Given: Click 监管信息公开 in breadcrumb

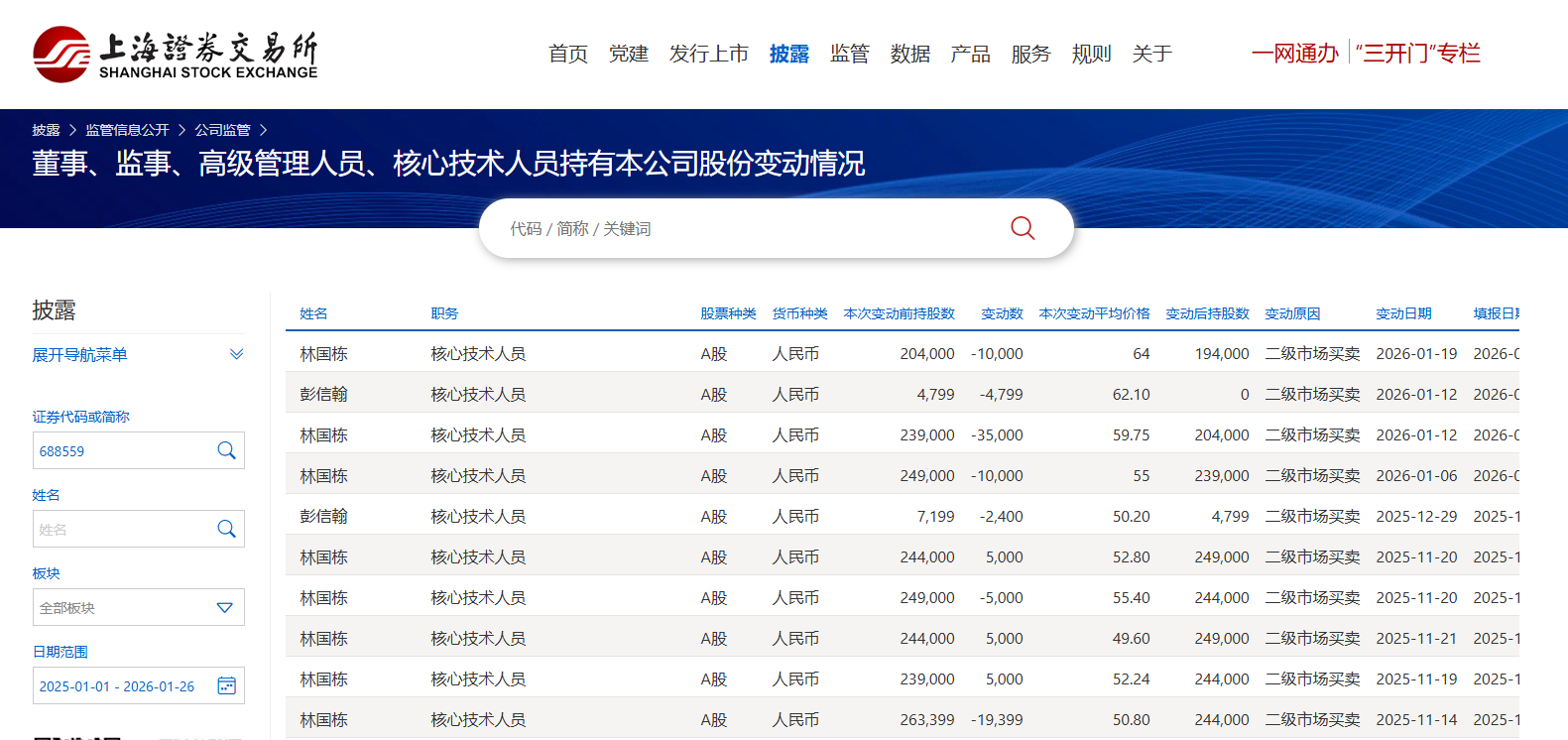Looking at the screenshot, I should (127, 130).
